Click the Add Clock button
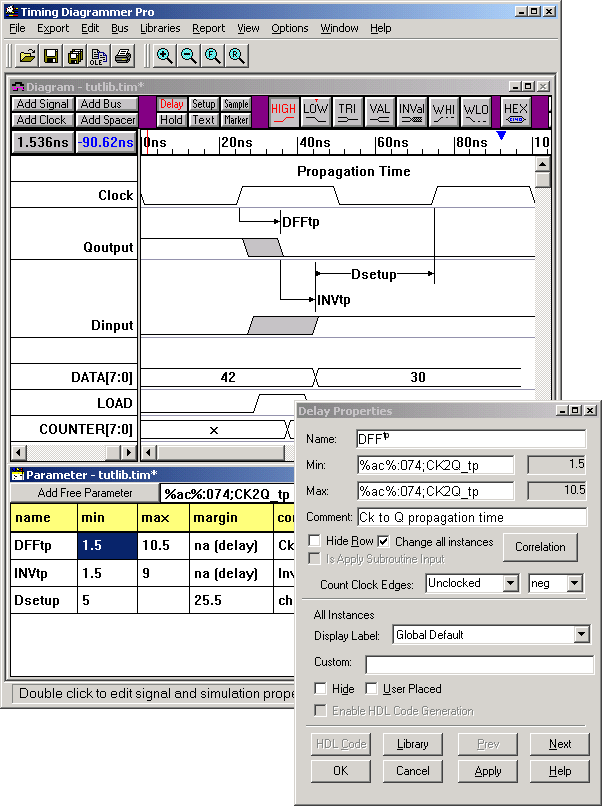602x806 pixels. tap(42, 120)
